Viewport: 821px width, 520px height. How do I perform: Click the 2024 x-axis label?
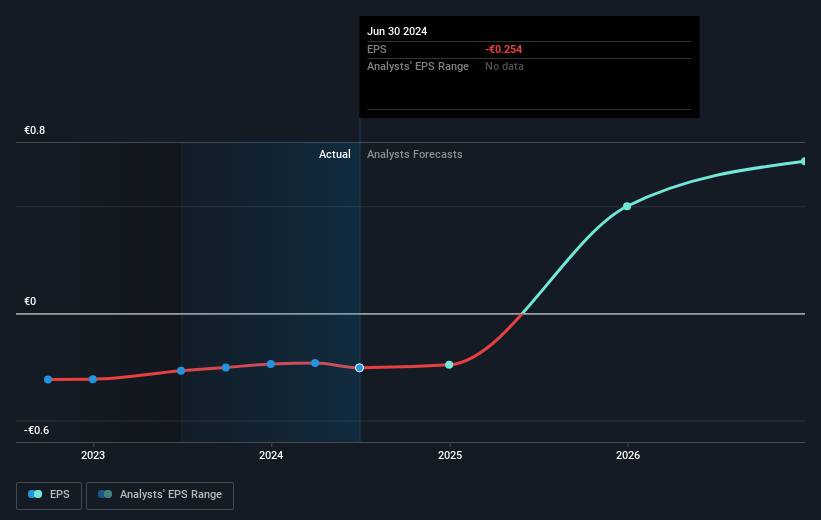(x=271, y=456)
